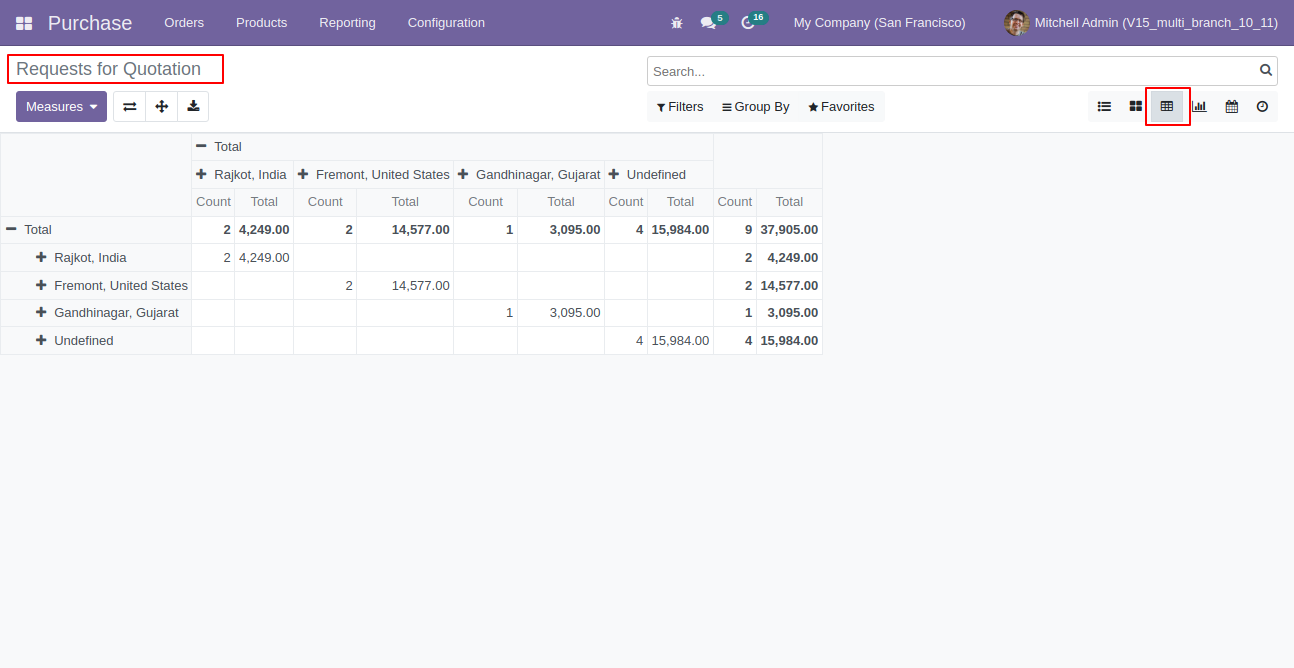Open the Orders menu

[x=184, y=23]
